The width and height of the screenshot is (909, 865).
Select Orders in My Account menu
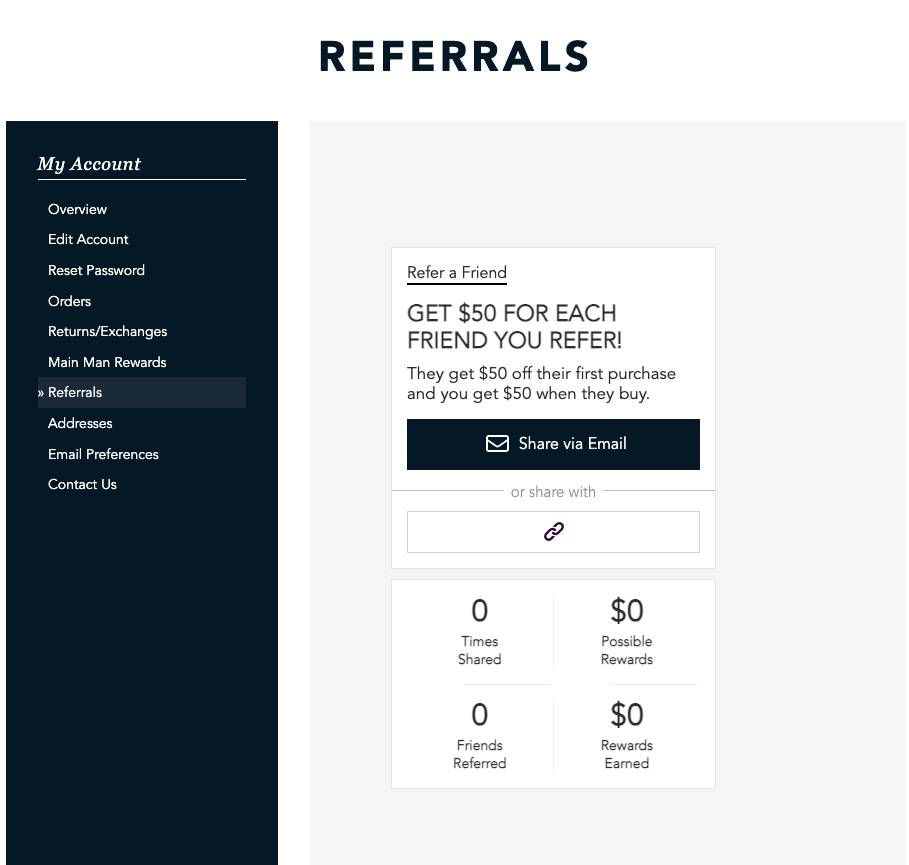70,301
